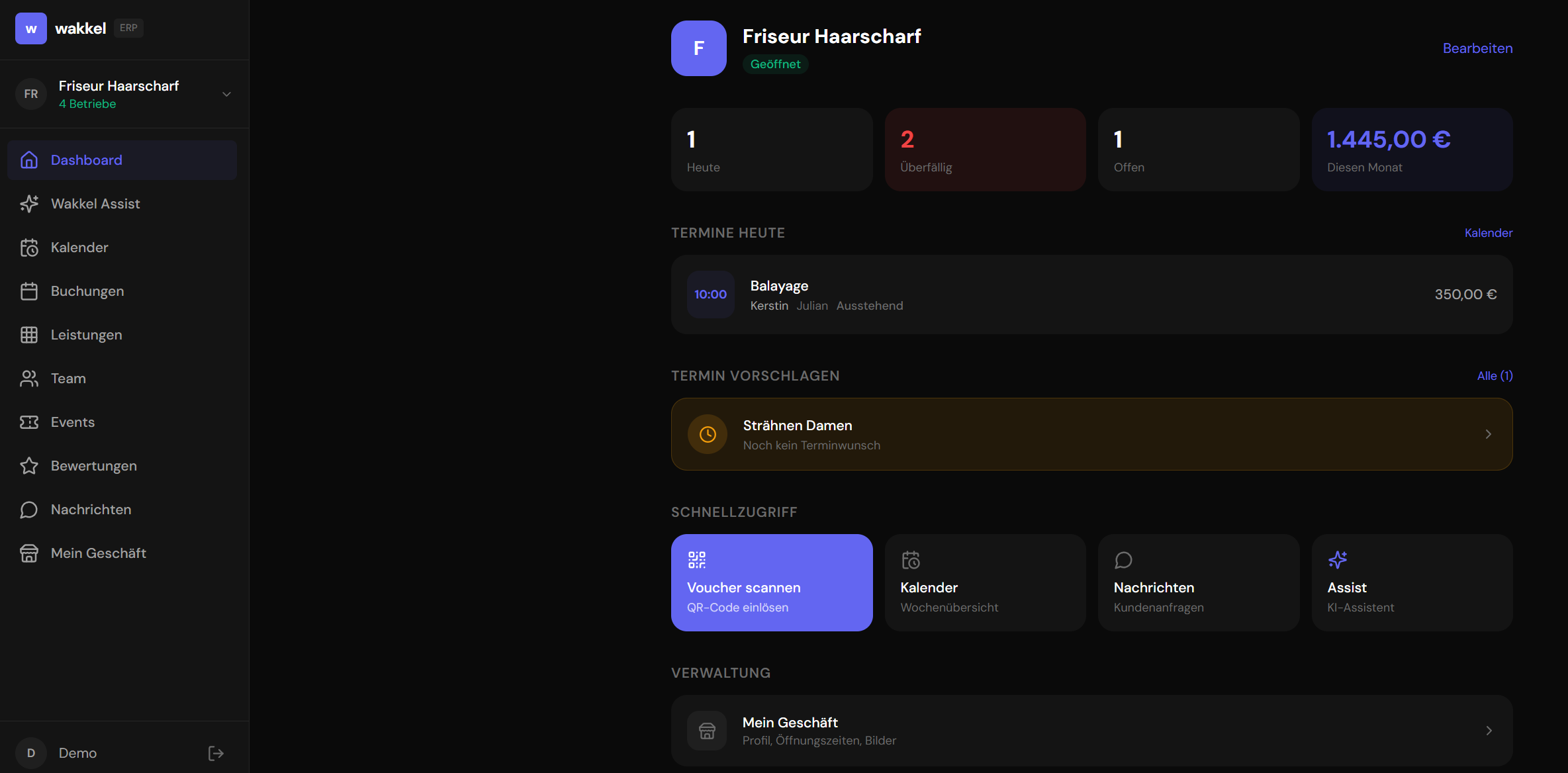Click the Bearbeiten link

click(x=1477, y=48)
